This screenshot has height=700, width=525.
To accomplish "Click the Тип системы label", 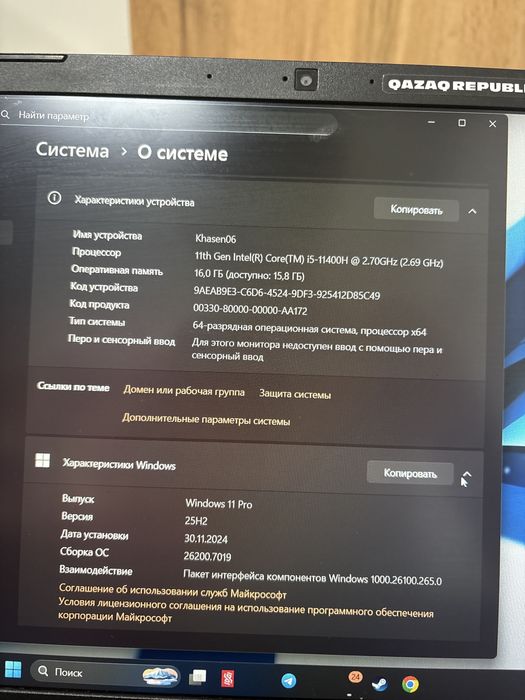I will pos(97,322).
